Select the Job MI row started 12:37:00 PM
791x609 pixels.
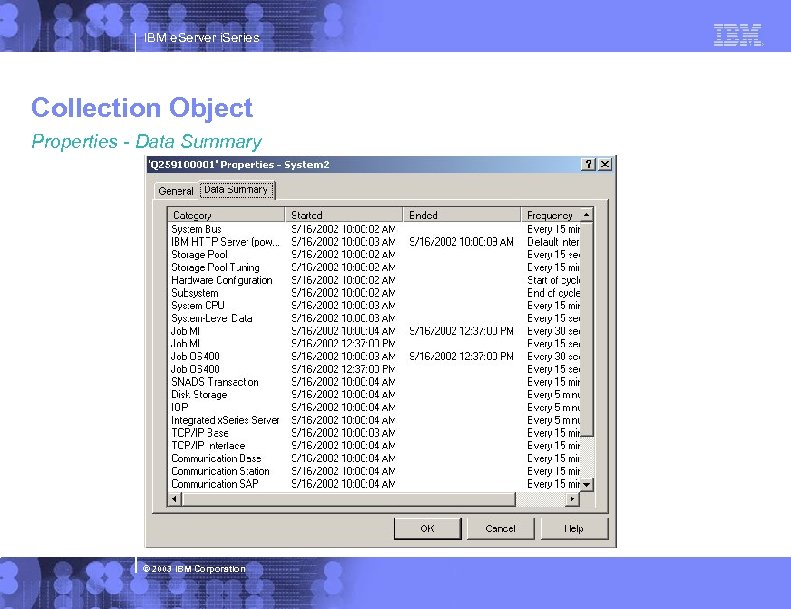pyautogui.click(x=374, y=344)
